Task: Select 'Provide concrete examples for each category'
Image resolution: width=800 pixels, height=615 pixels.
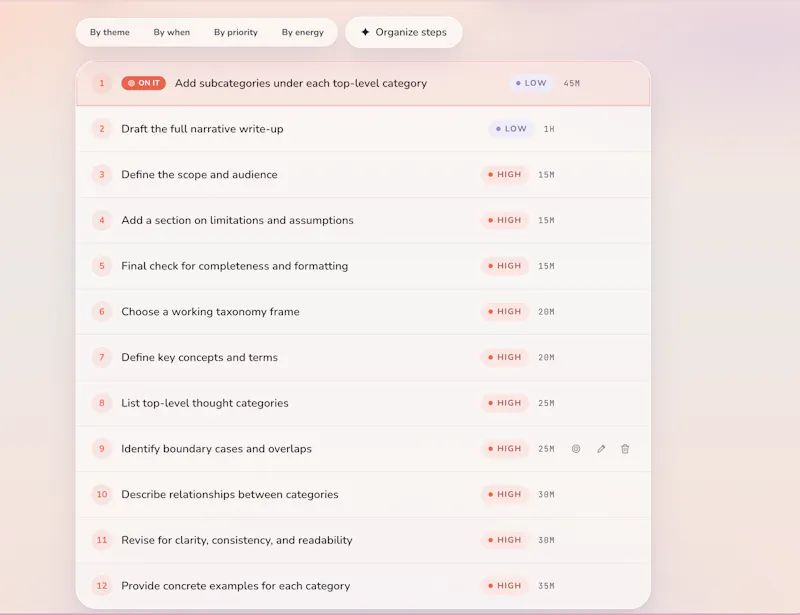Action: tap(236, 586)
